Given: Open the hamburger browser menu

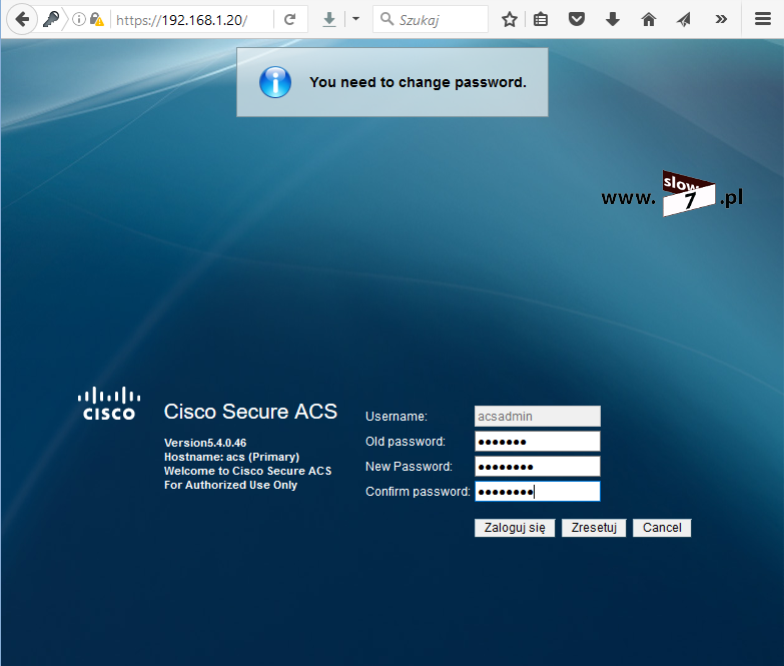Looking at the screenshot, I should 762,20.
